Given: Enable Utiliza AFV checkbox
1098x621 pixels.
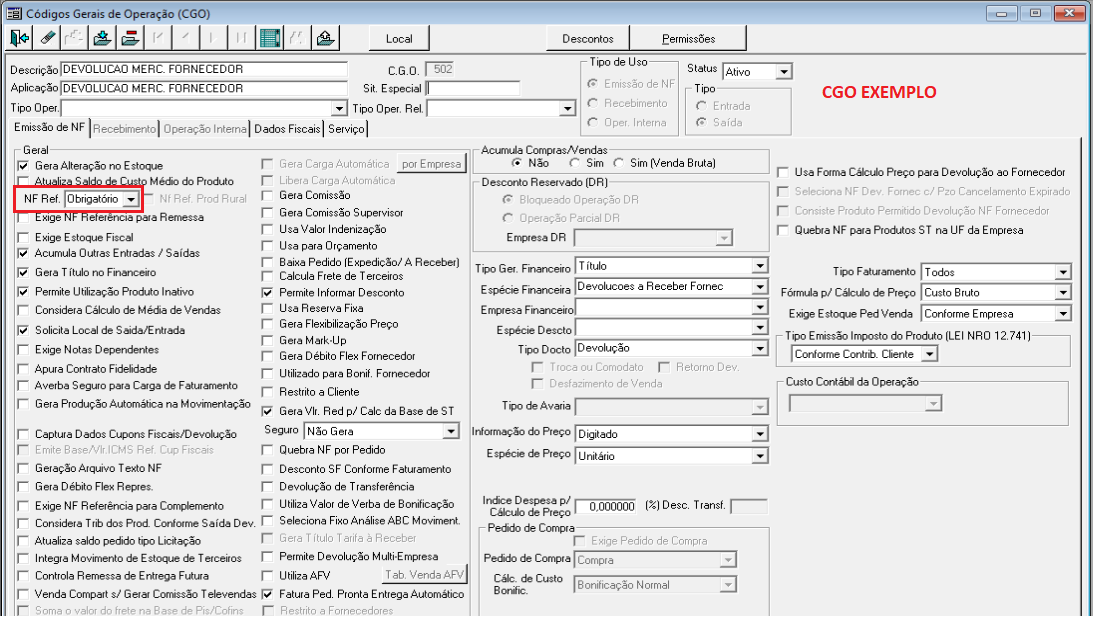Looking at the screenshot, I should pos(267,576).
